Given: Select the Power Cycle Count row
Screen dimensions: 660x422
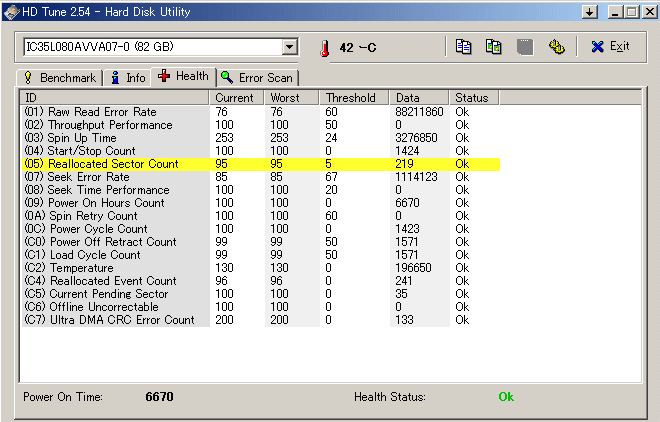Looking at the screenshot, I should 261,229.
